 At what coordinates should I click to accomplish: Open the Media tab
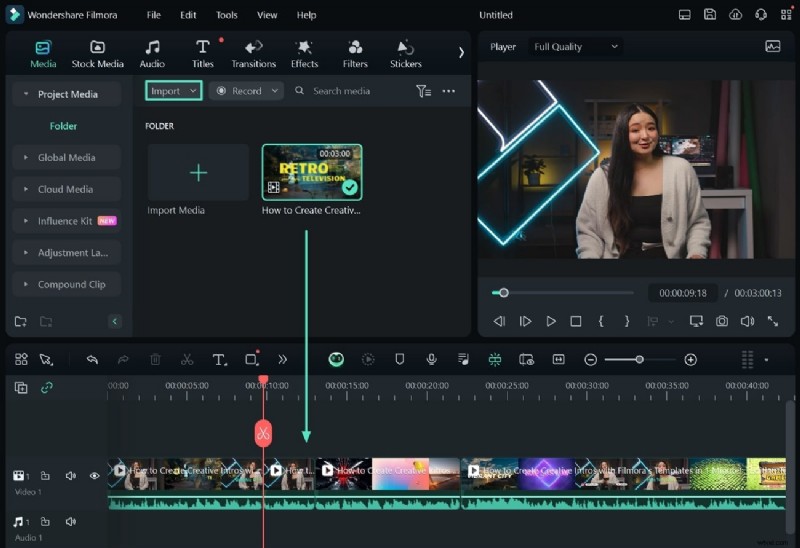tap(43, 54)
